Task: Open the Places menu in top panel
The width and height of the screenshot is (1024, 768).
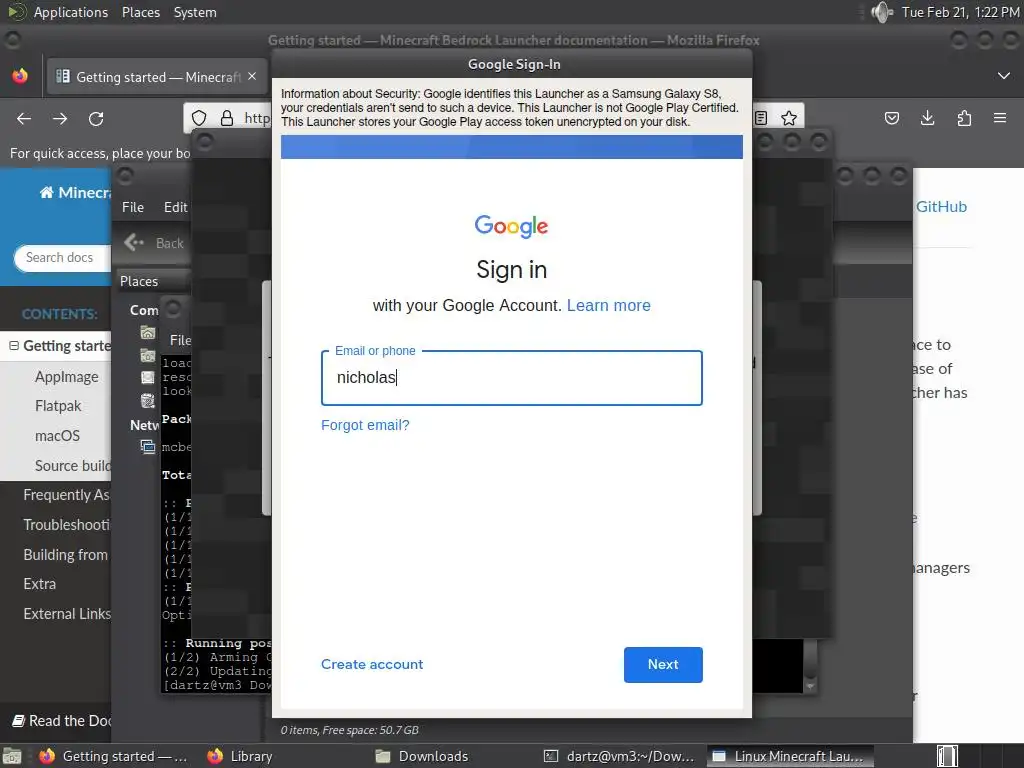Action: point(140,12)
